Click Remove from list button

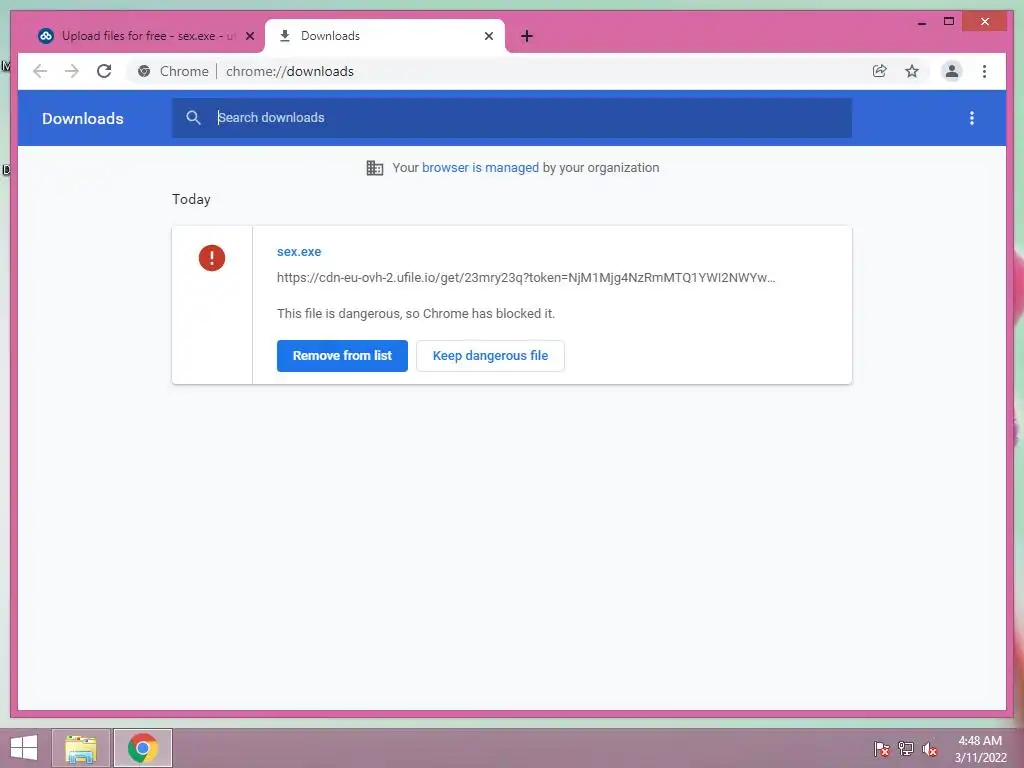tap(342, 356)
